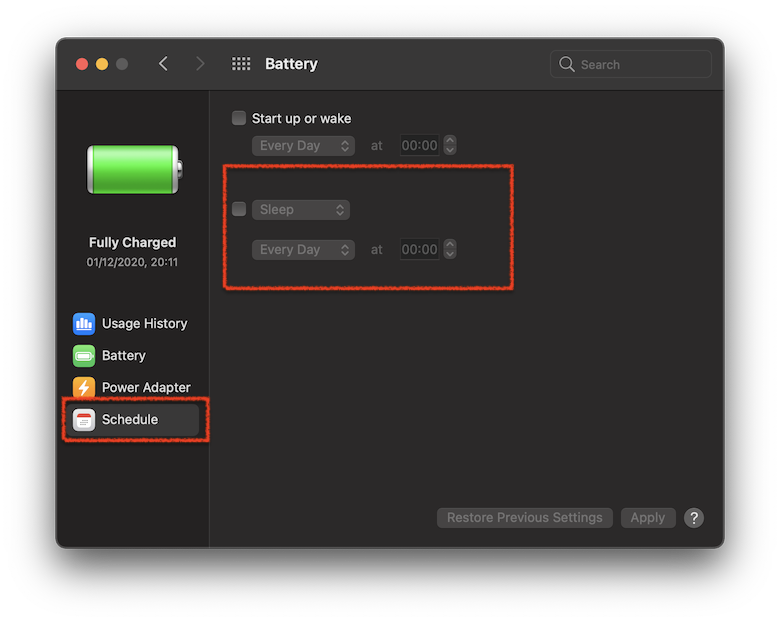Select Power Adapter in the sidebar
Image resolution: width=780 pixels, height=622 pixels.
coord(132,388)
